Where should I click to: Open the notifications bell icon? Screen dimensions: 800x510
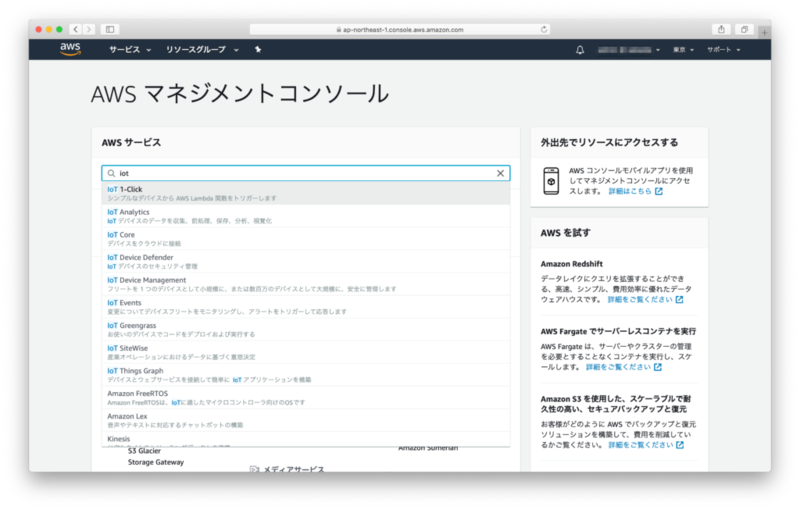[580, 50]
